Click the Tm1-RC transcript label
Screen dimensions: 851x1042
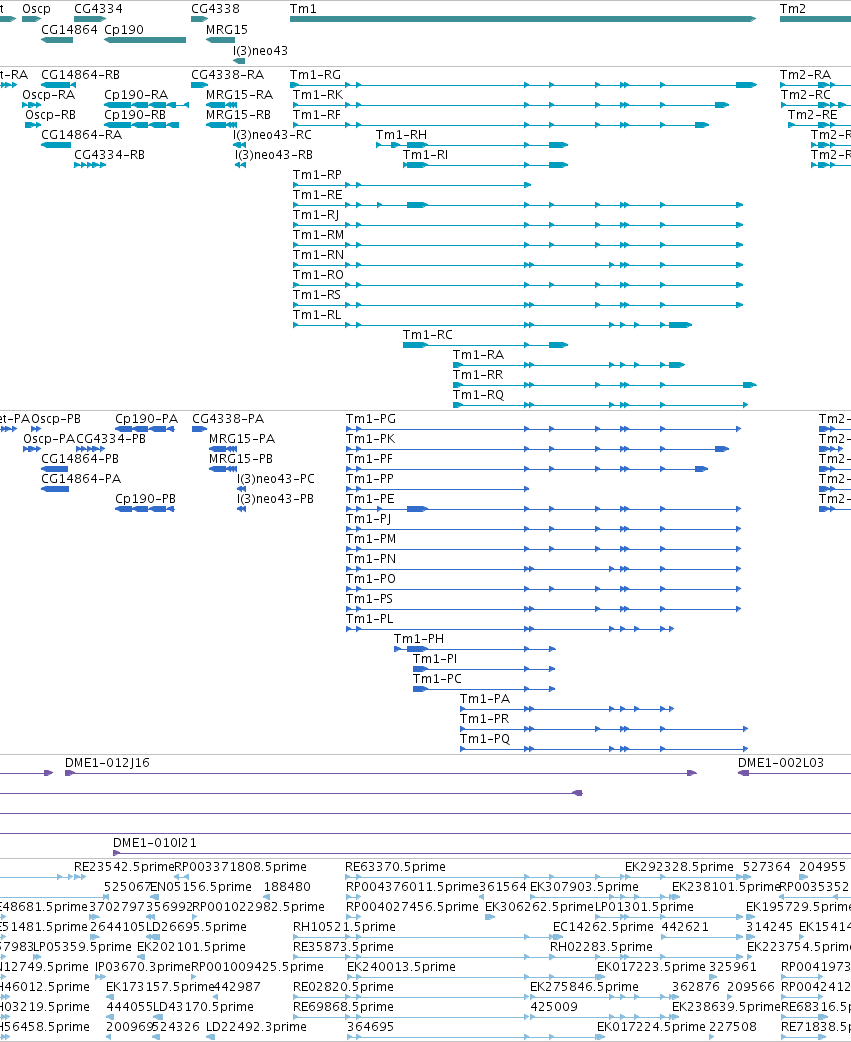tap(428, 334)
